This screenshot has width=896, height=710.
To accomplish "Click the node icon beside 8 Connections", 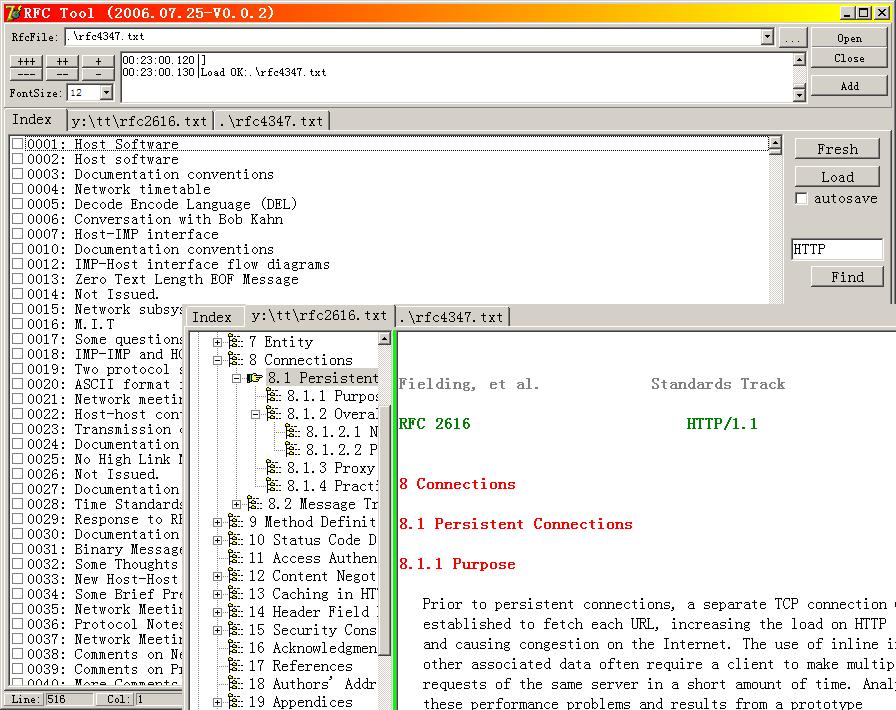I will (235, 360).
